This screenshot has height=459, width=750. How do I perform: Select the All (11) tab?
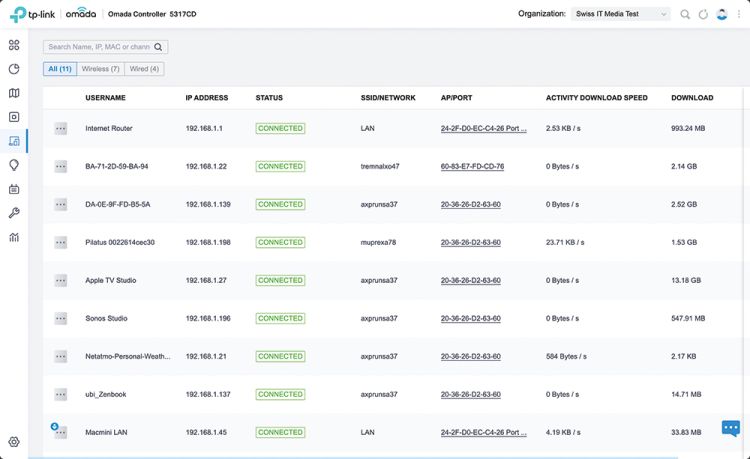click(x=60, y=69)
